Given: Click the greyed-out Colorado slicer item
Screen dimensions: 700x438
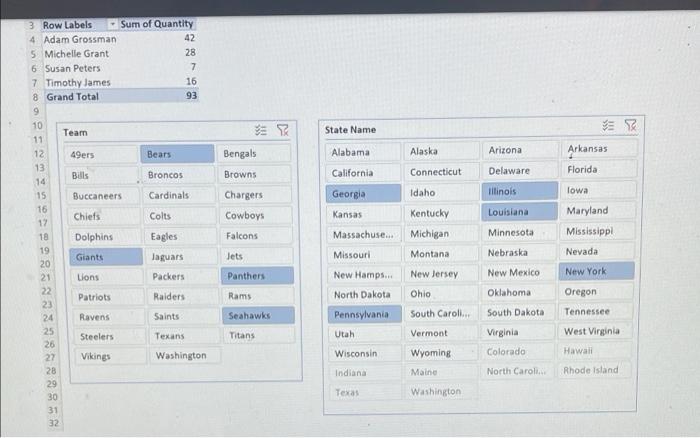Looking at the screenshot, I should pyautogui.click(x=518, y=351).
